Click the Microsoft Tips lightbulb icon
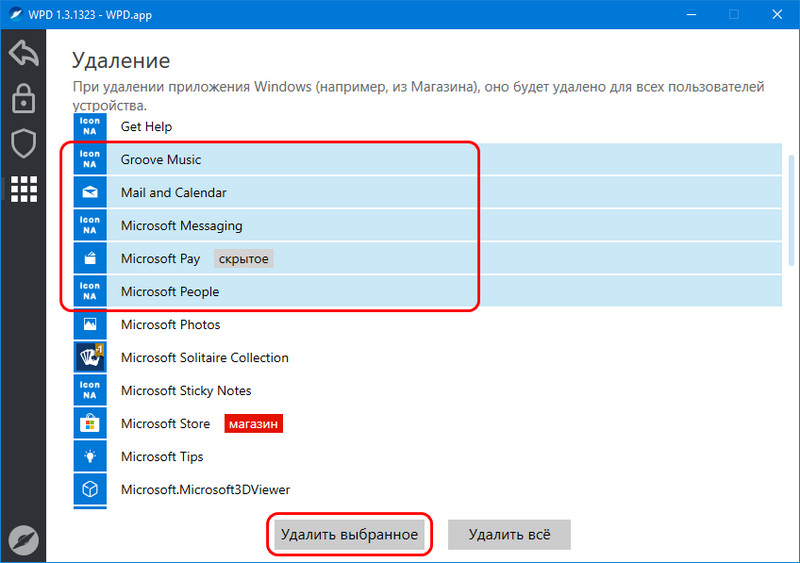 point(90,456)
